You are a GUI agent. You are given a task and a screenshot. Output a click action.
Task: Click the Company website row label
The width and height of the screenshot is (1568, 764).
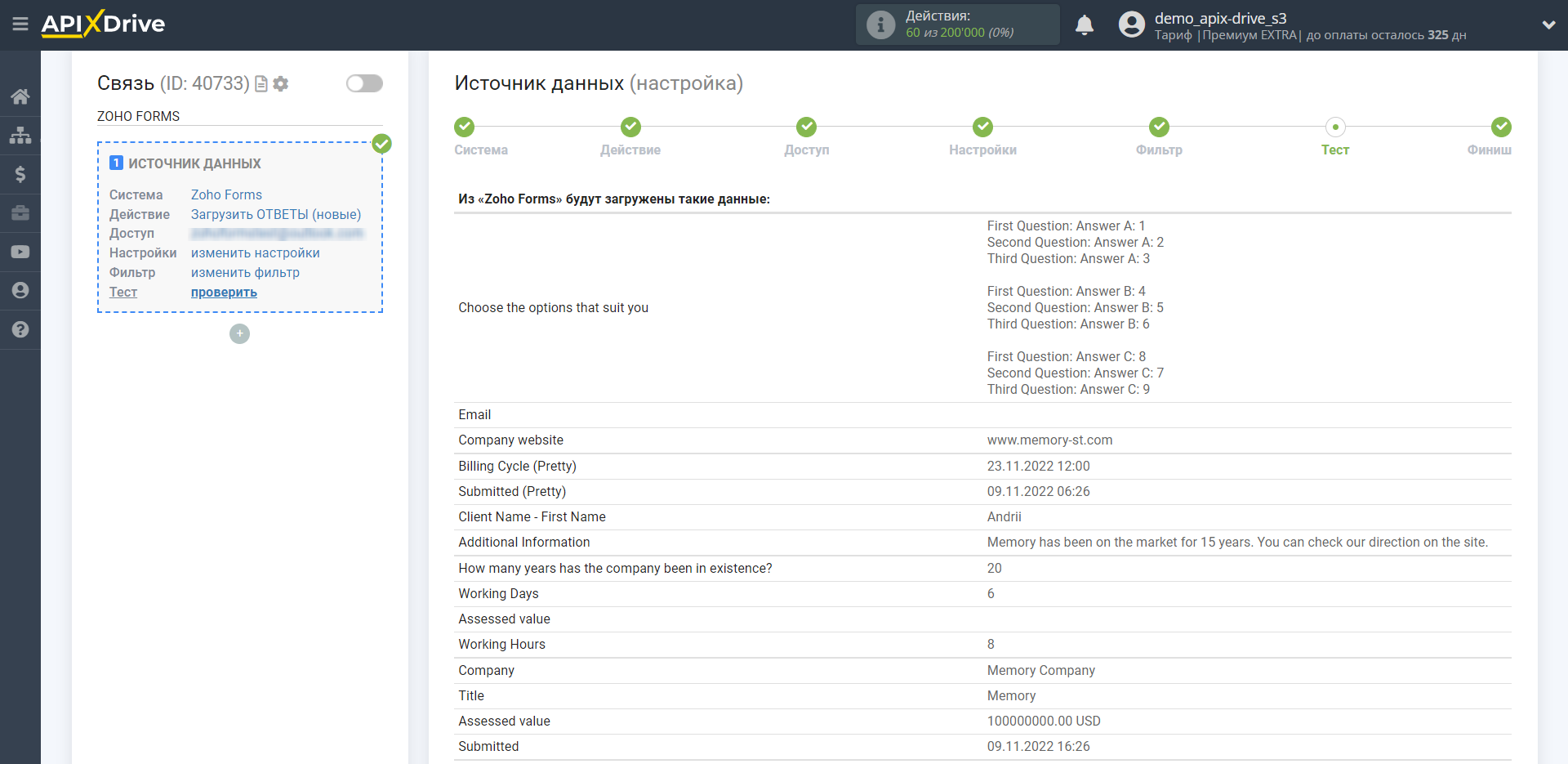click(x=510, y=440)
